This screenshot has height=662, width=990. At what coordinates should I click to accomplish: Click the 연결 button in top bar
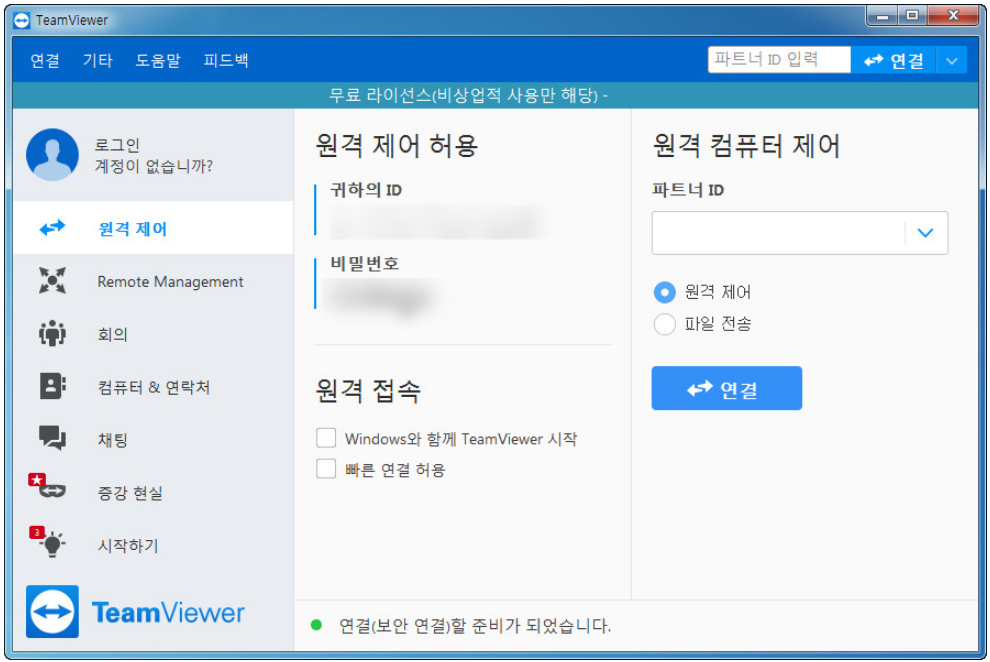[893, 61]
